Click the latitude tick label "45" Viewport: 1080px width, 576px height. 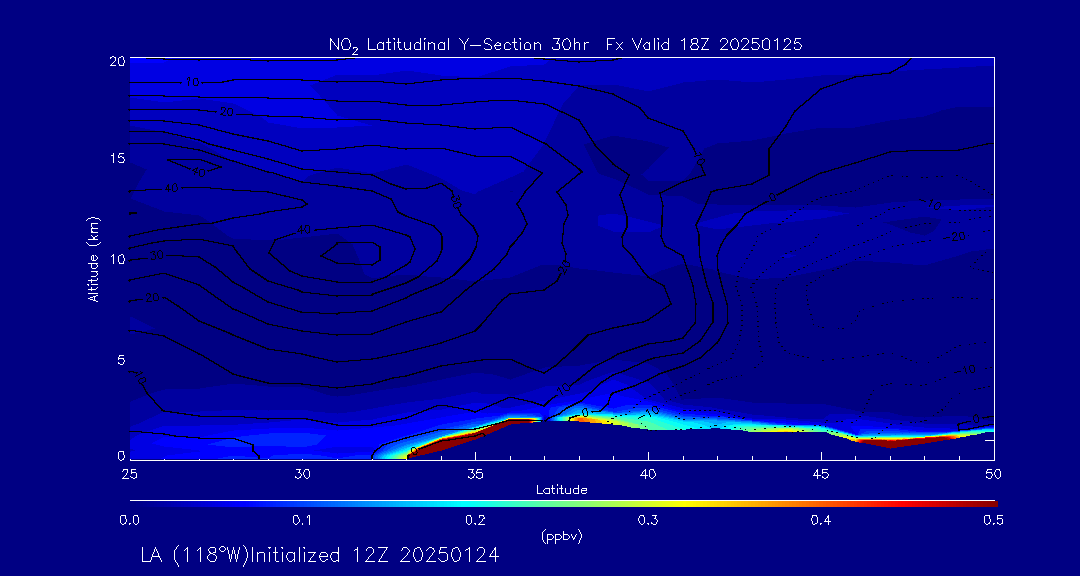coord(821,473)
